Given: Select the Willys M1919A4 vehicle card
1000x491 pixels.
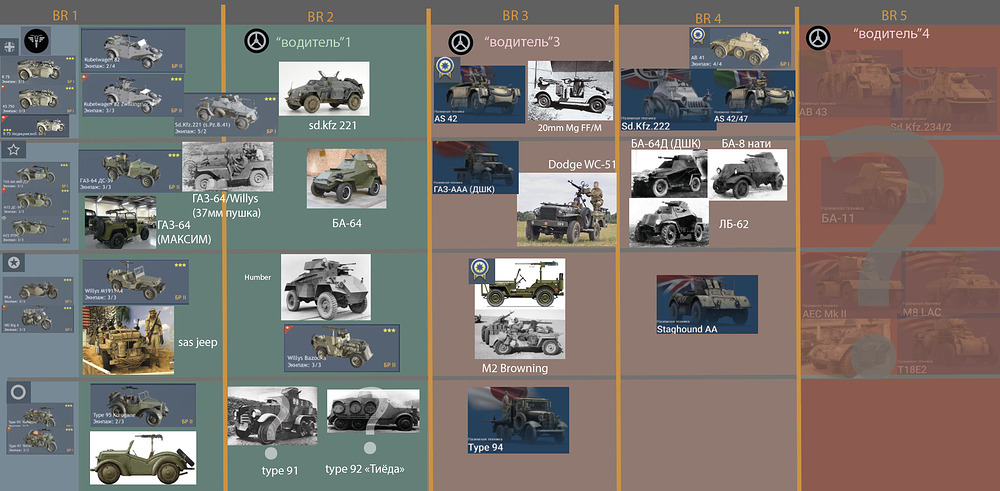Looking at the screenshot, I should (x=135, y=281).
